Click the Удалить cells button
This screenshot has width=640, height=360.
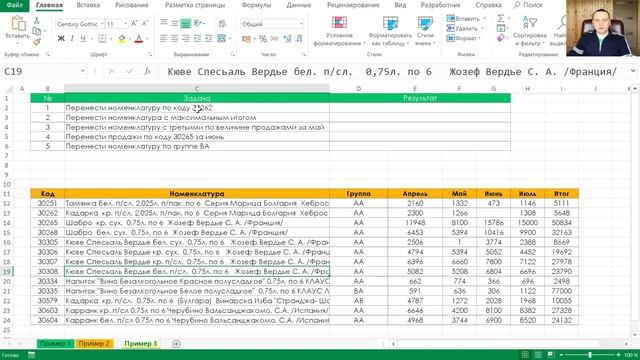point(465,28)
